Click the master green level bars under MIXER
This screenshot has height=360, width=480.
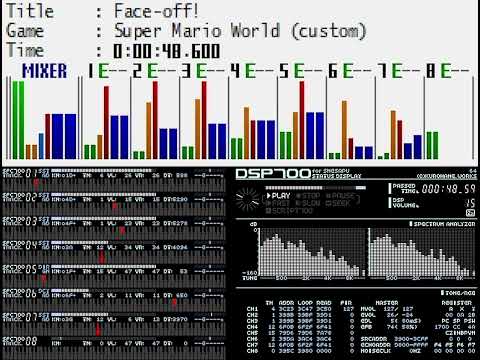[x=18, y=120]
